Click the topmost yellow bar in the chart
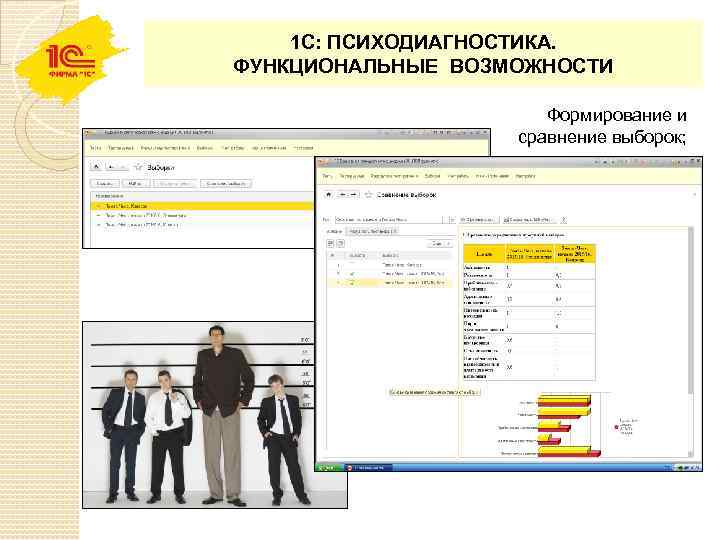The image size is (720, 540). tap(564, 397)
